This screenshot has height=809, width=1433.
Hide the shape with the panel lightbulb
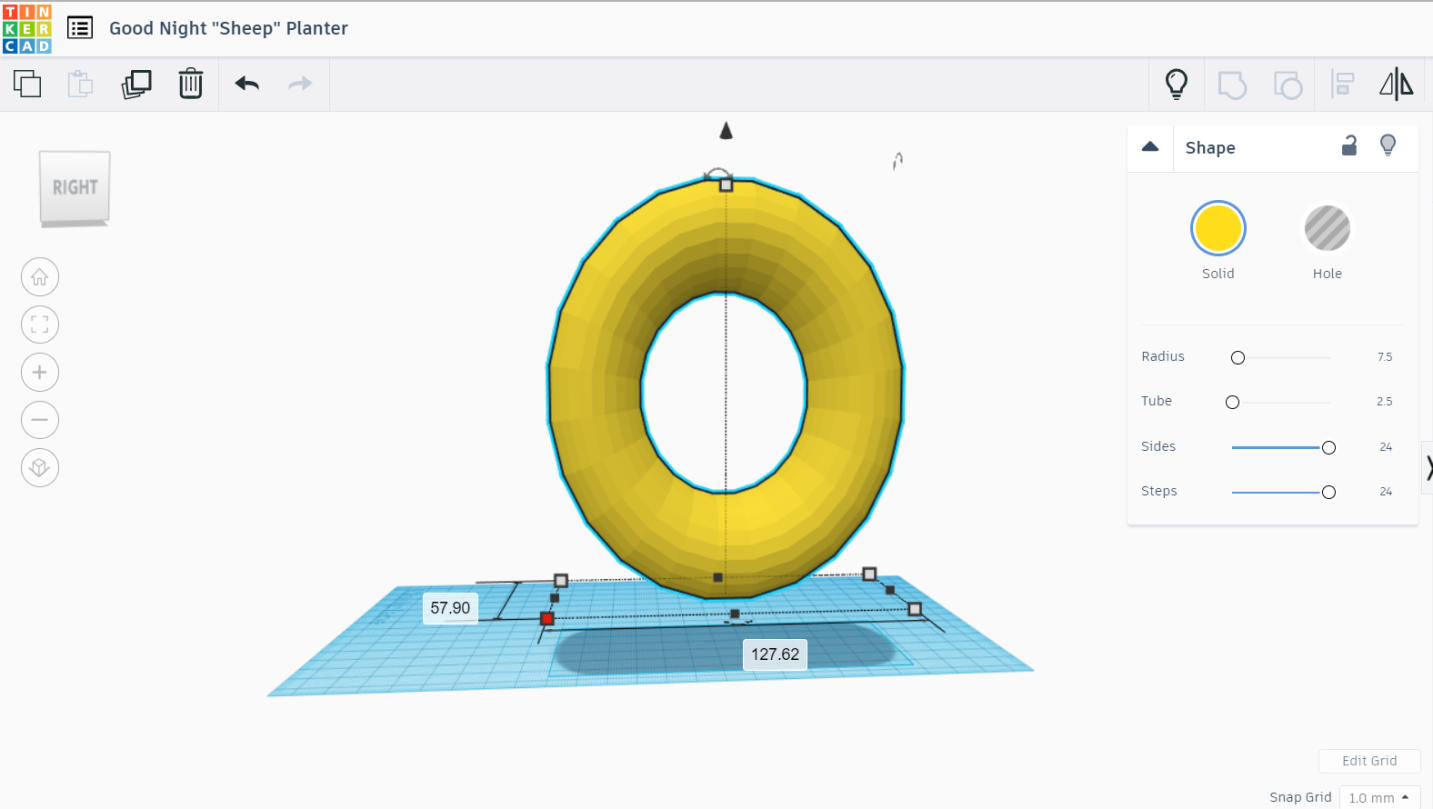[x=1388, y=146]
